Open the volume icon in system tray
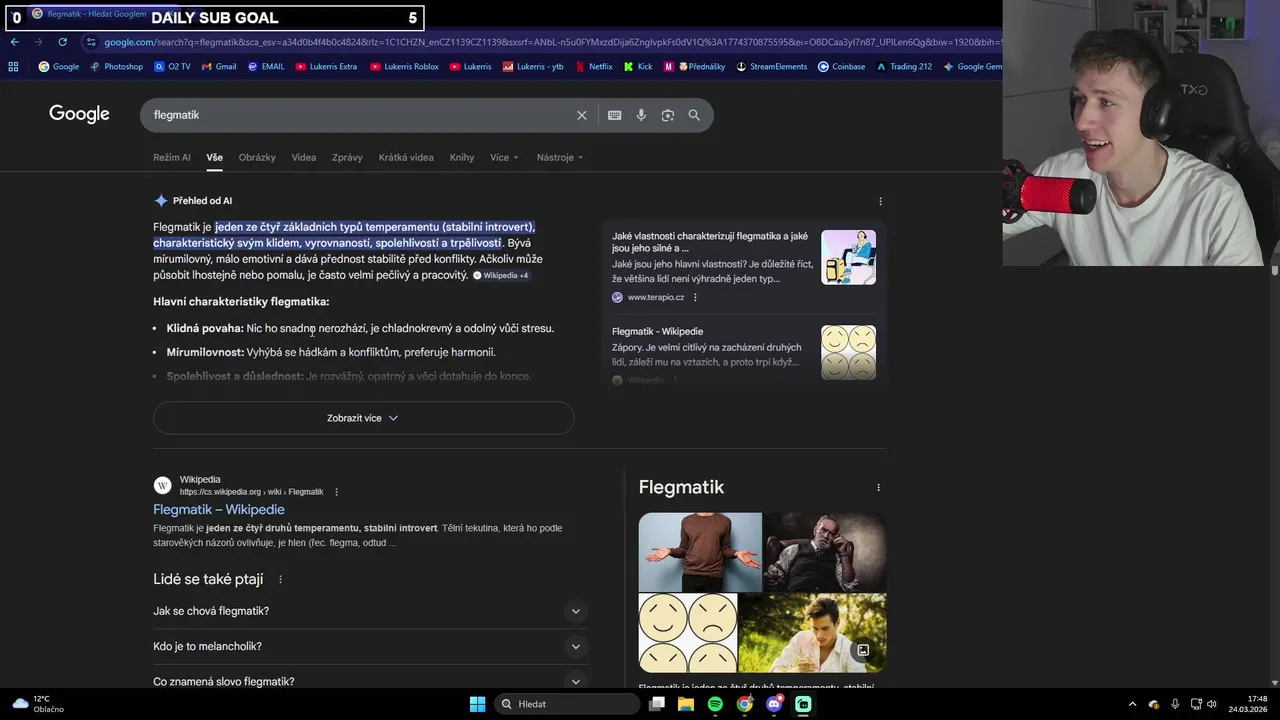This screenshot has height=720, width=1280. 1212,704
